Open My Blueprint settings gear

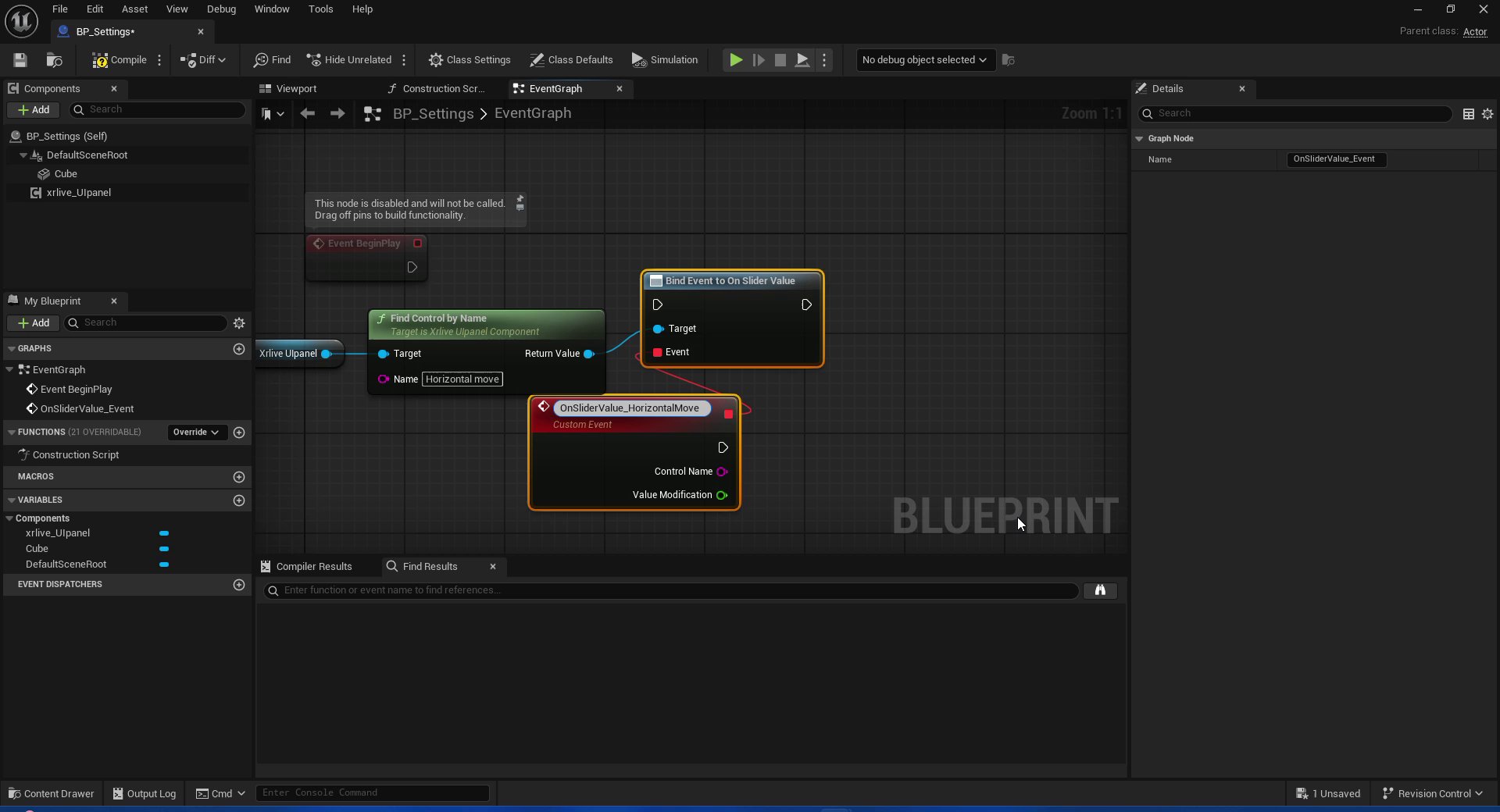pos(239,323)
